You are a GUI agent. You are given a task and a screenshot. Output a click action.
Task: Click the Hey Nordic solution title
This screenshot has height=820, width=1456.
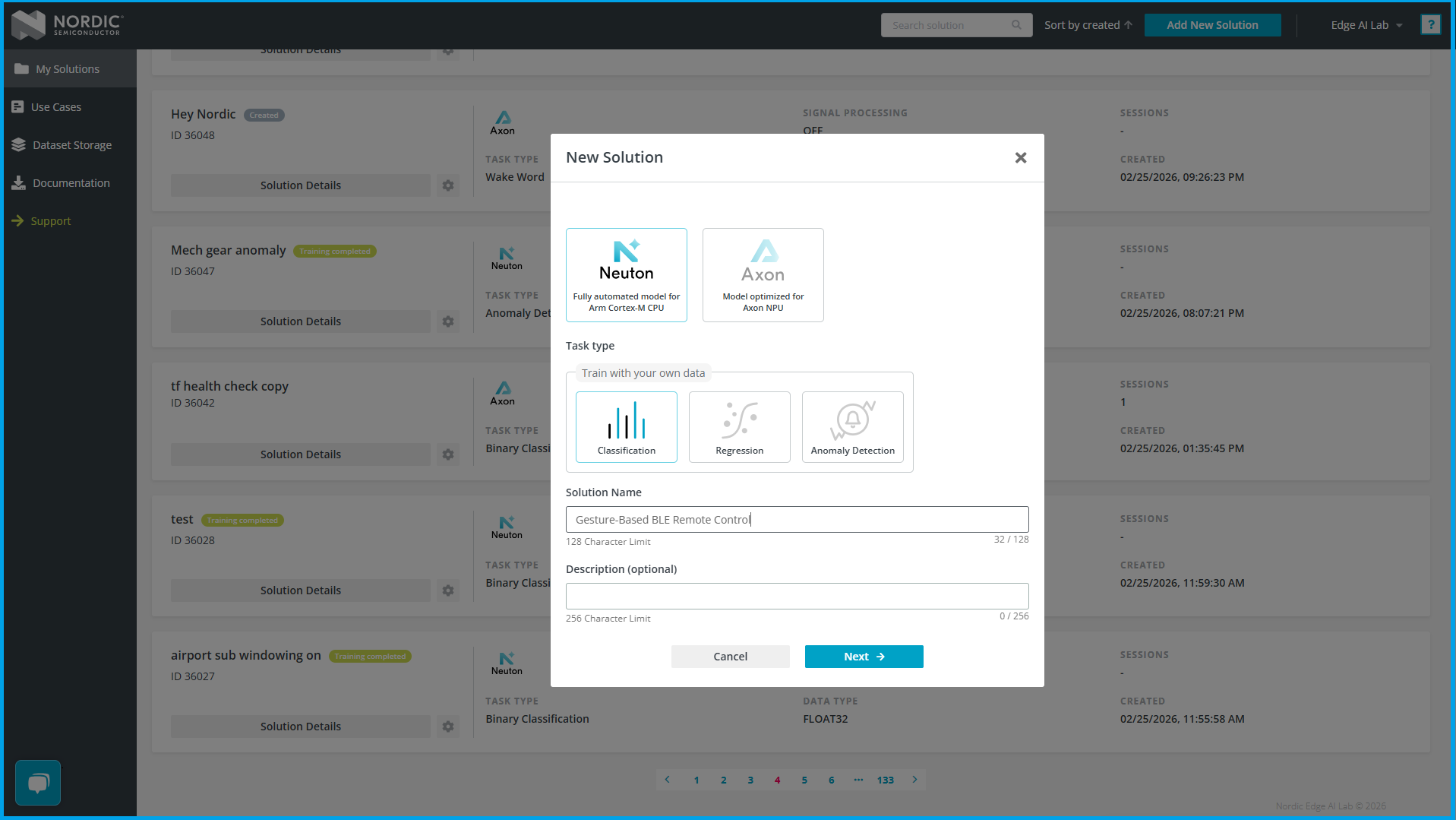(x=204, y=114)
